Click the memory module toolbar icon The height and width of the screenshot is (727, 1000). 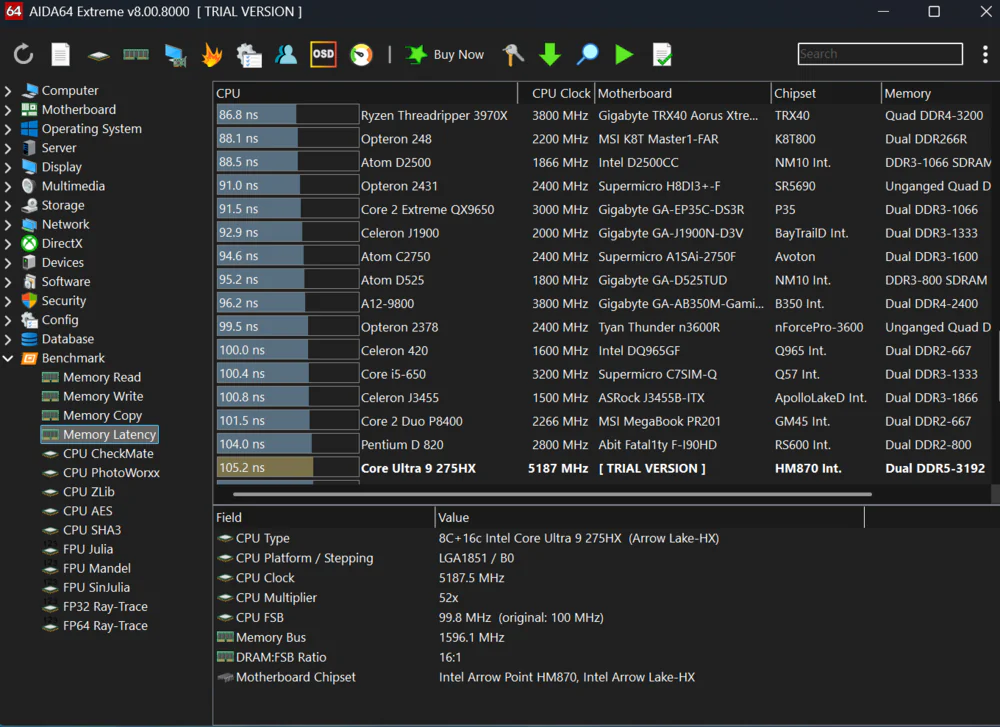(136, 55)
